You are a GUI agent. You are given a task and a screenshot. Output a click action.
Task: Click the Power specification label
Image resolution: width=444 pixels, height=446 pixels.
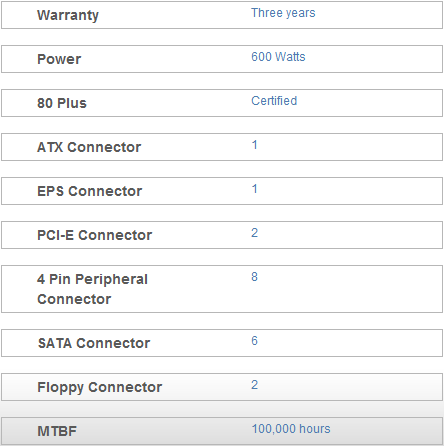tap(59, 59)
